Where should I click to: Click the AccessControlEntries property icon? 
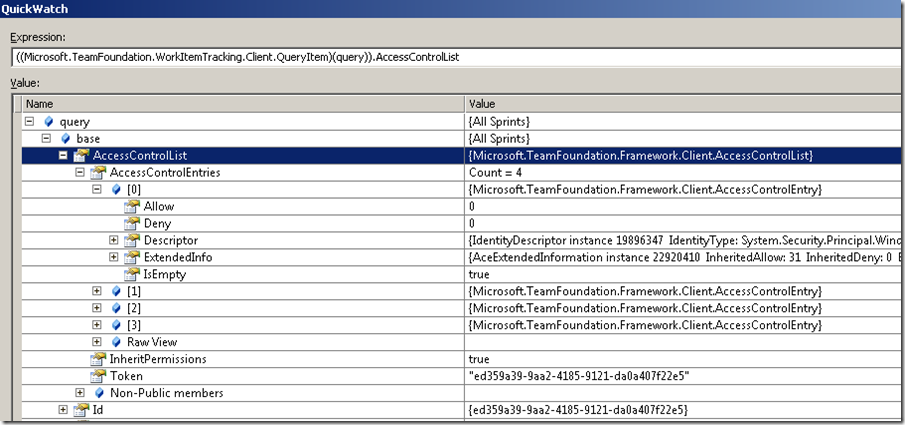(99, 172)
